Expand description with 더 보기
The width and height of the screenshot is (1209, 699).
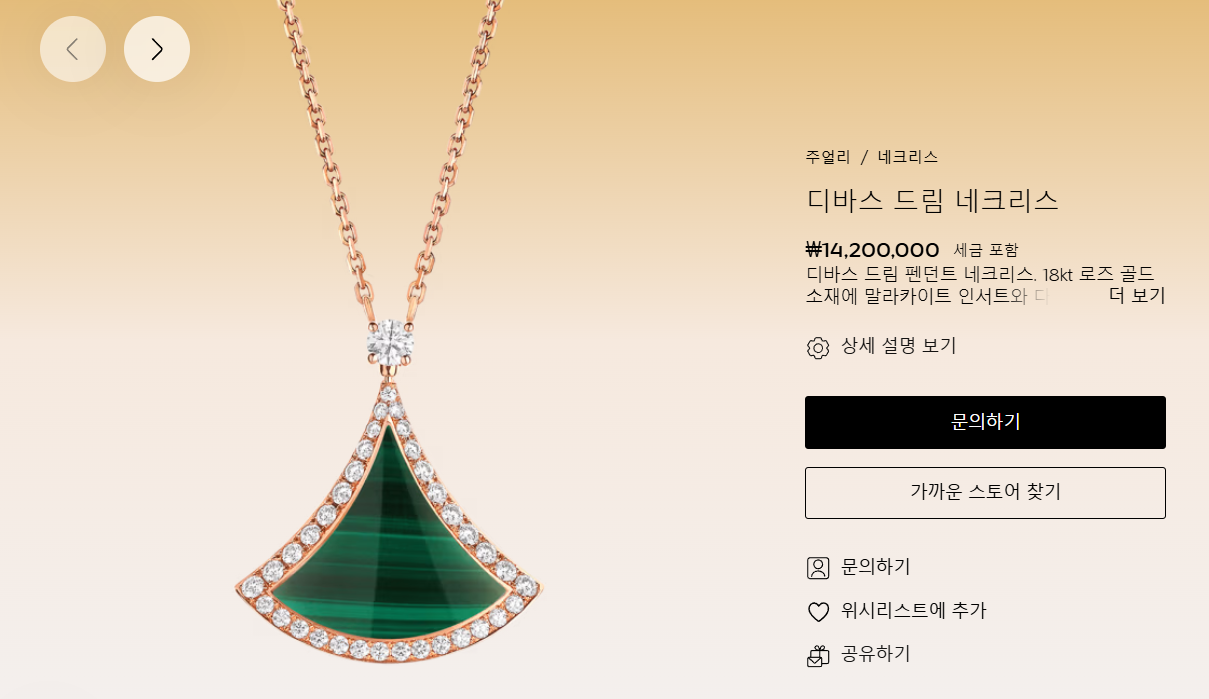point(1137,296)
